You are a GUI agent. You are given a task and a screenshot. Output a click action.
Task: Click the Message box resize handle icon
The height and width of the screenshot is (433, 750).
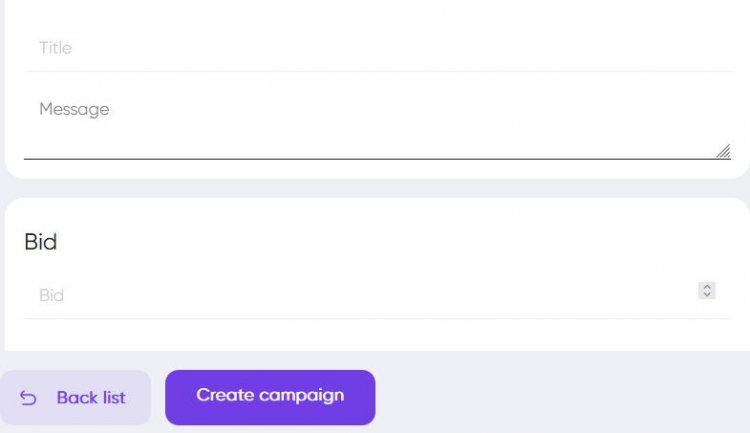coord(723,151)
